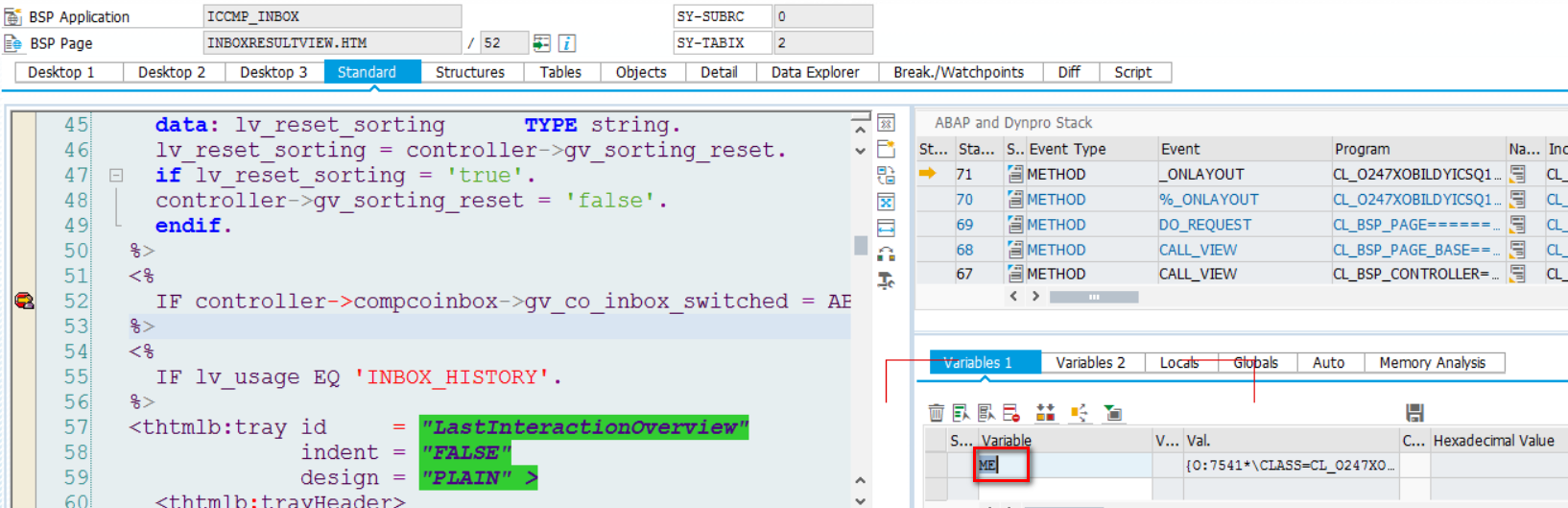Open the Structures tab

tap(470, 72)
